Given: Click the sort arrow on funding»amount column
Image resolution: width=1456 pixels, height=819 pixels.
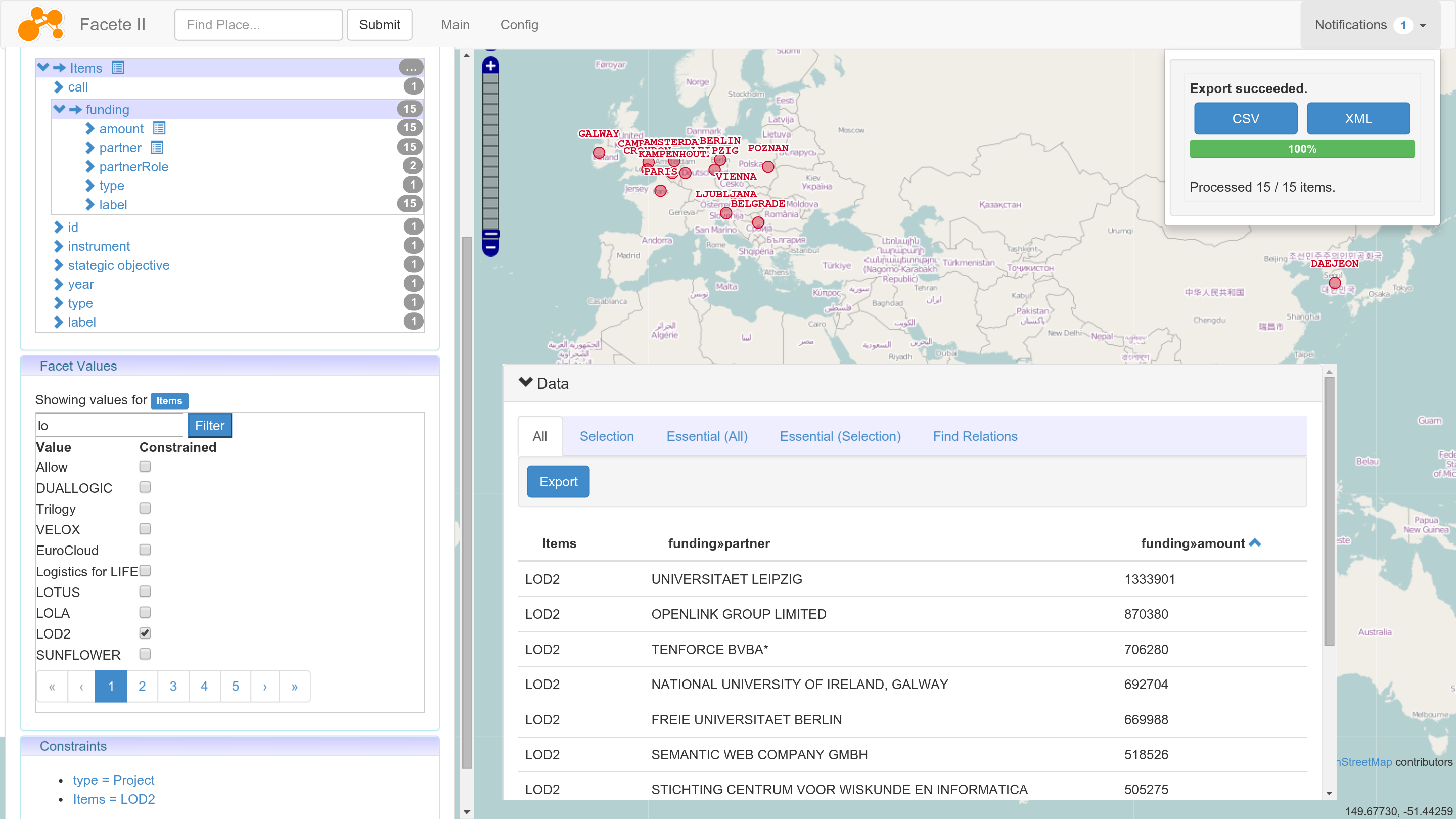Looking at the screenshot, I should pyautogui.click(x=1255, y=542).
